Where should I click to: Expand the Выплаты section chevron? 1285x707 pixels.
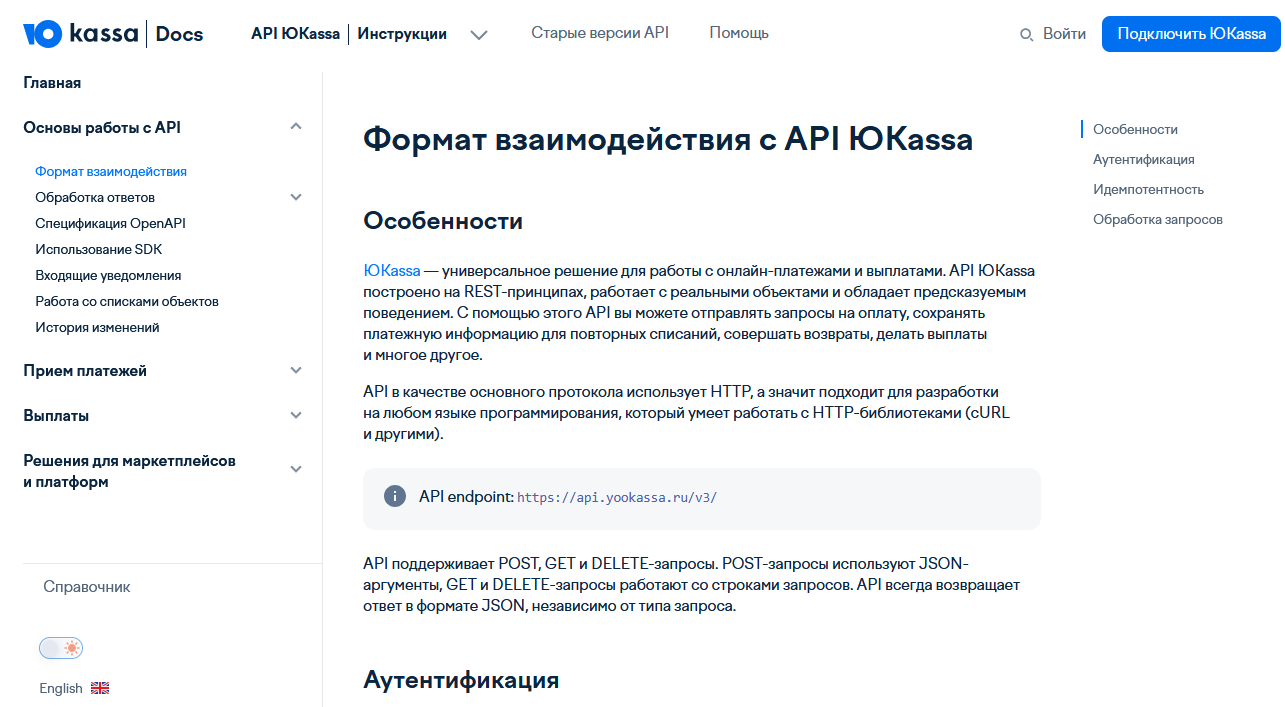tap(296, 415)
